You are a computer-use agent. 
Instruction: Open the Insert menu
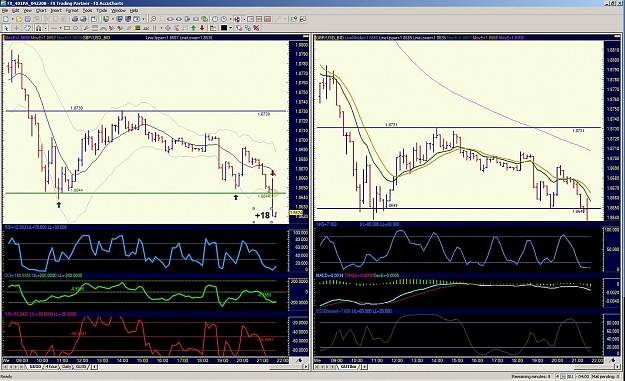click(x=56, y=10)
